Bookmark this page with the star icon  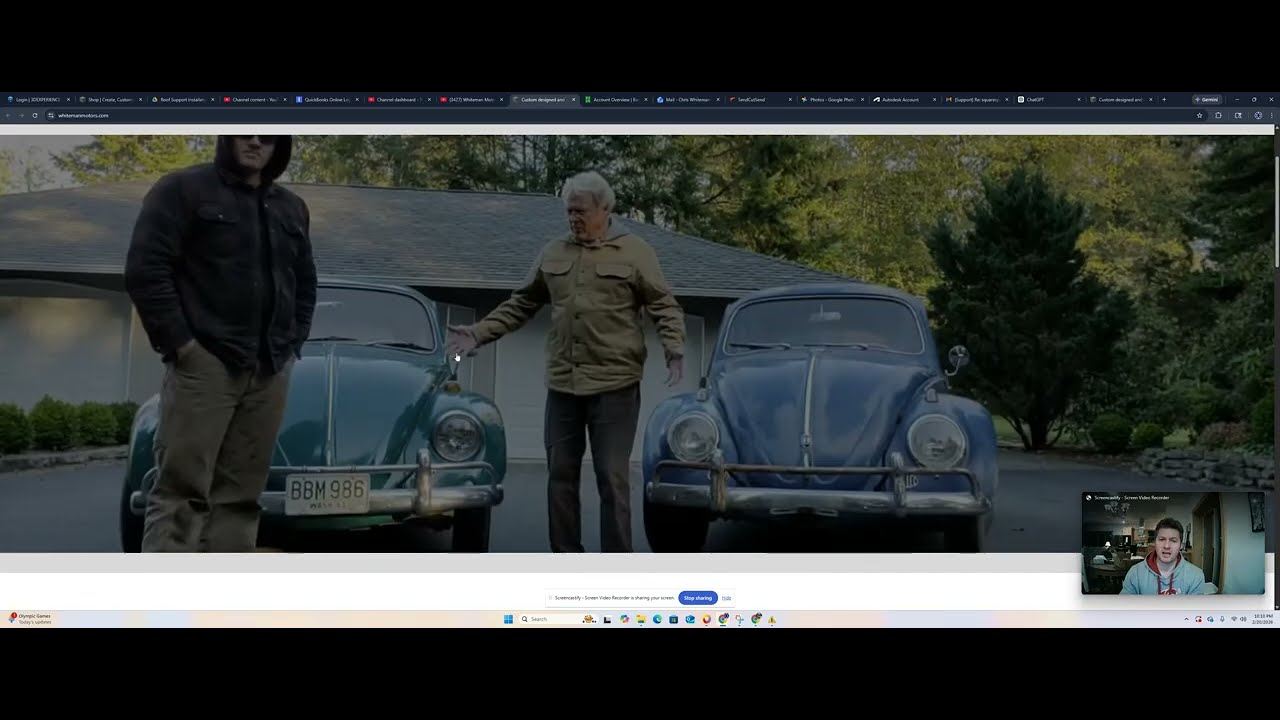(x=1200, y=115)
